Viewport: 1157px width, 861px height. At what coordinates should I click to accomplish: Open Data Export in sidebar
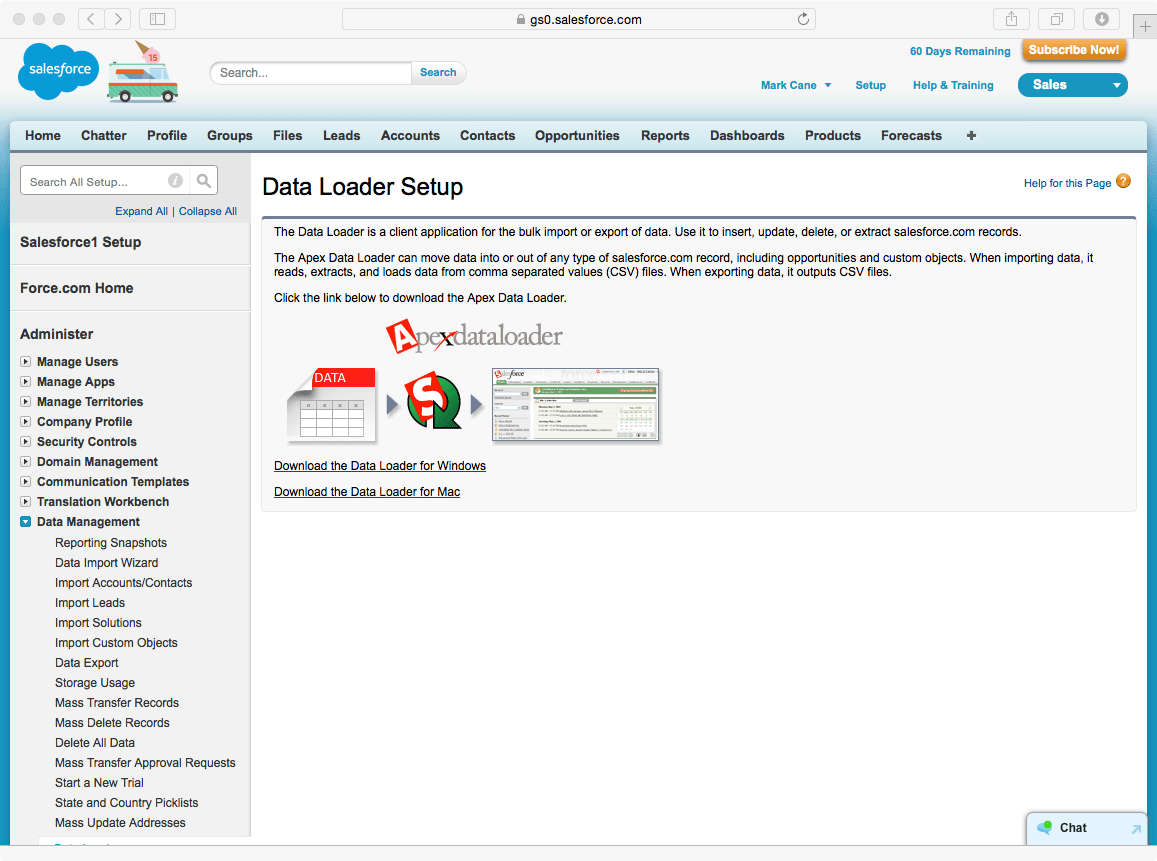point(86,663)
